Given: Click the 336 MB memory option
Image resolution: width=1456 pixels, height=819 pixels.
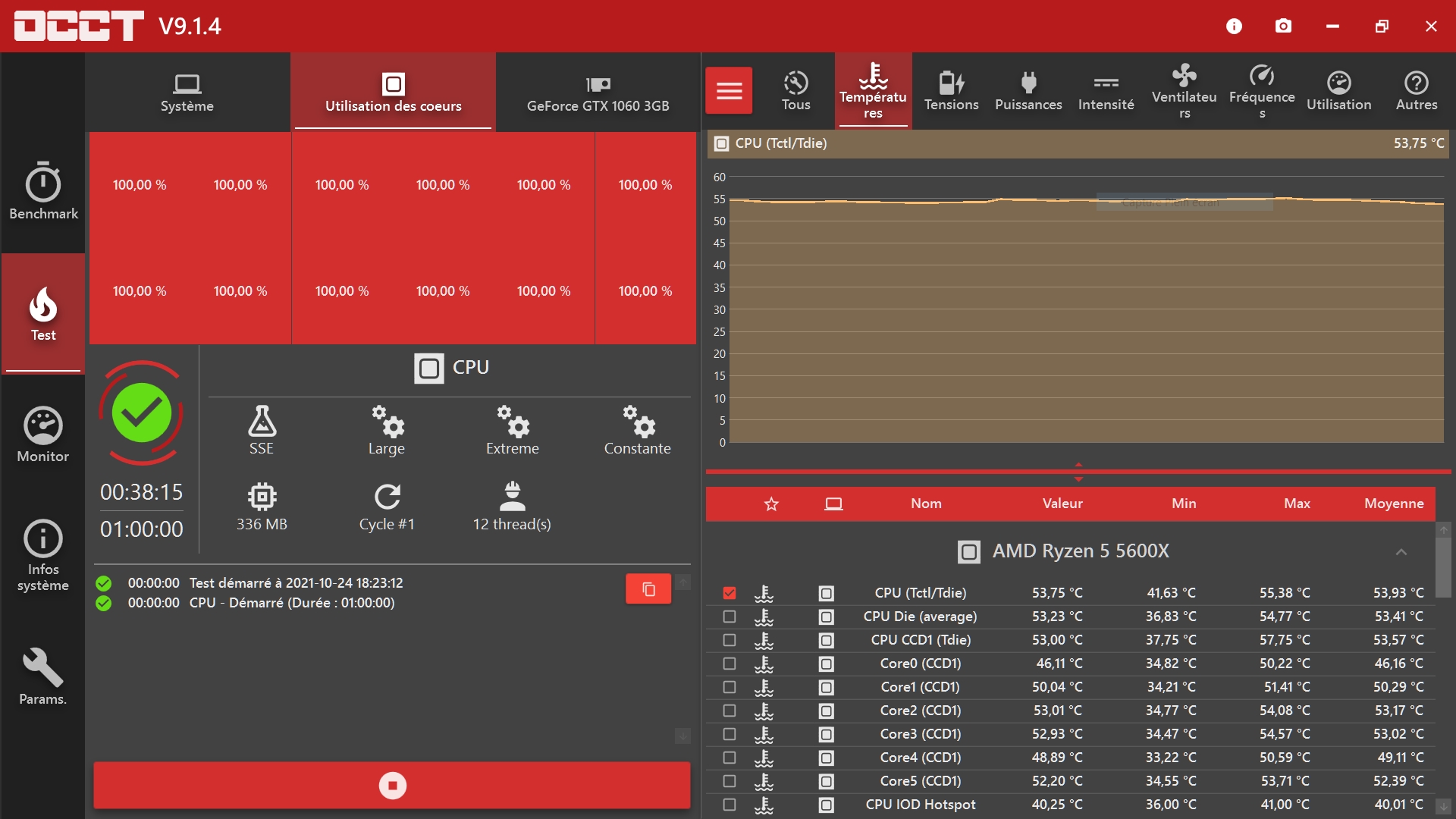Looking at the screenshot, I should pos(262,507).
